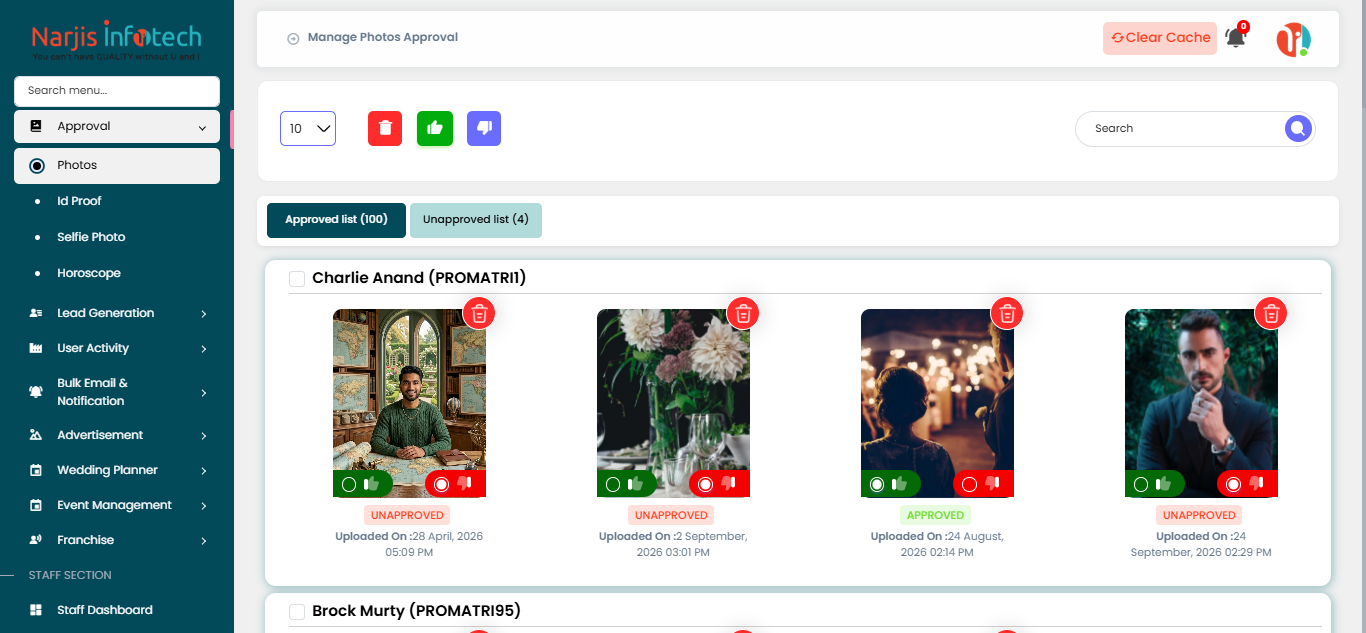
Task: Click the Staff Dashboard grid icon
Action: point(36,610)
